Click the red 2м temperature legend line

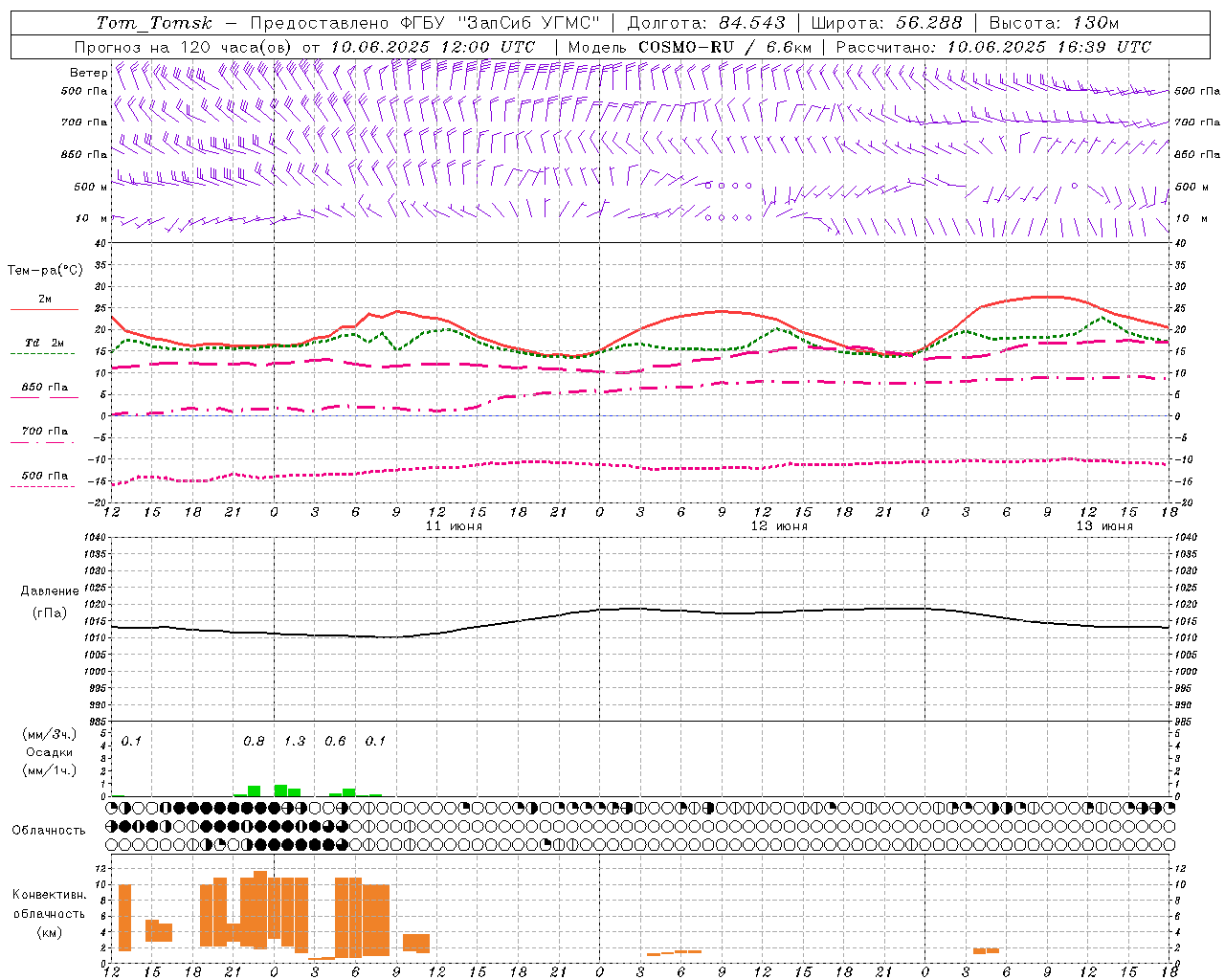click(x=44, y=310)
